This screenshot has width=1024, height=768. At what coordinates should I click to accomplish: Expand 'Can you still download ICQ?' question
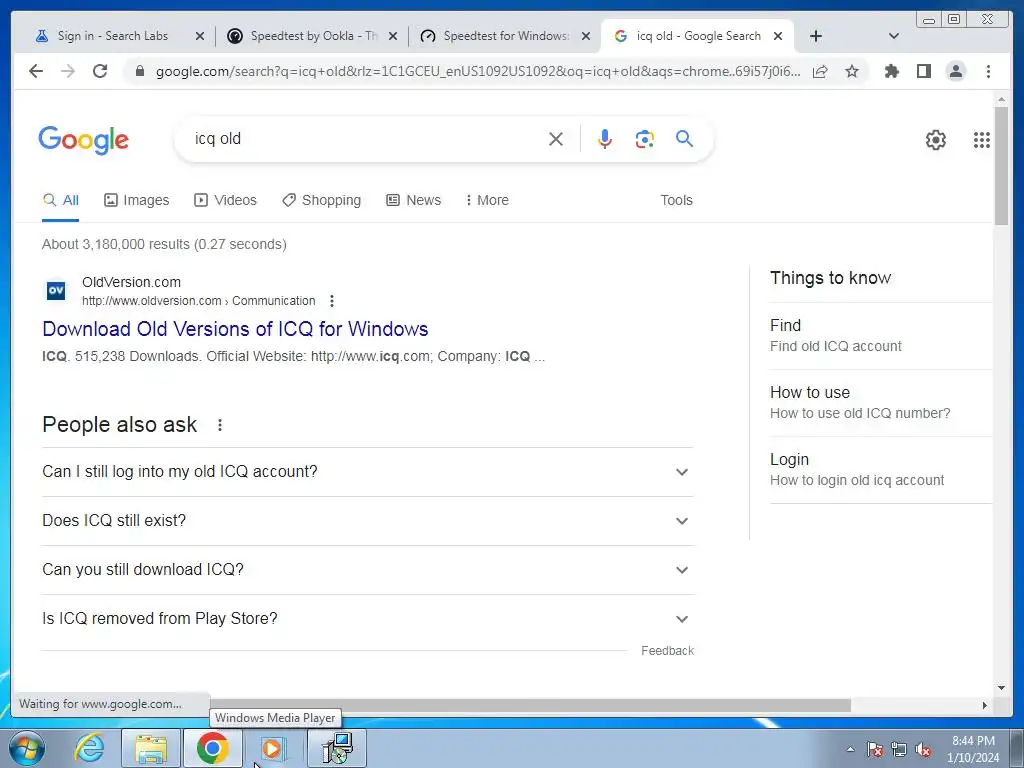pos(367,569)
